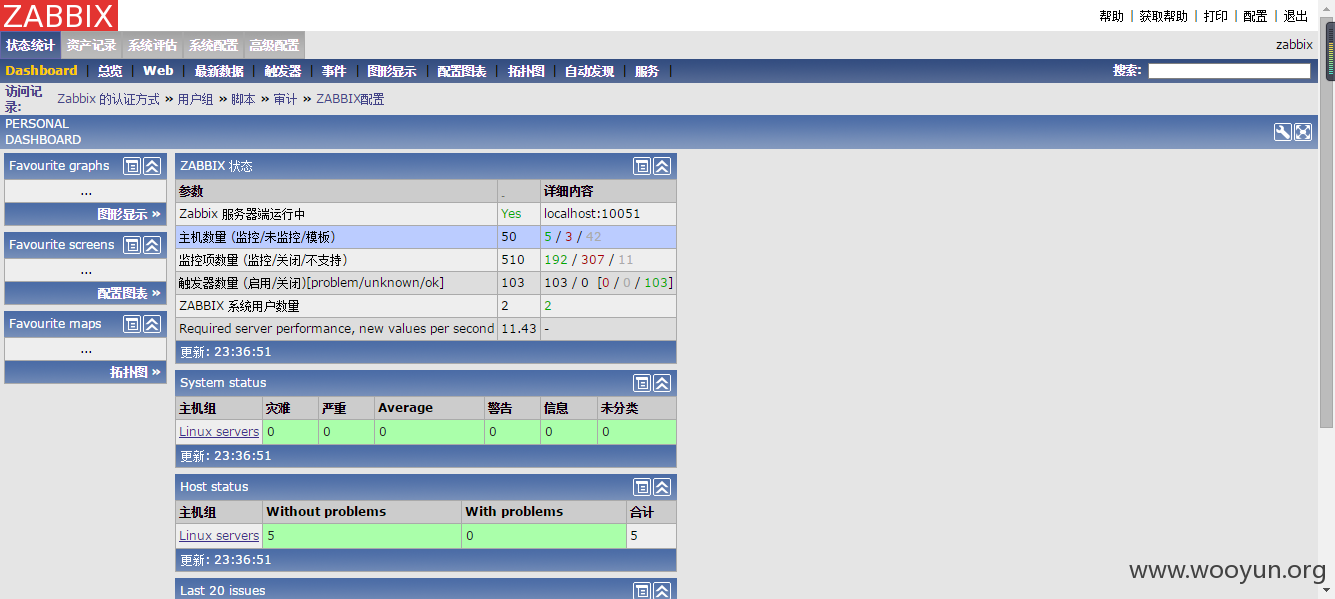Open menu icon of Favourite graphs widget
This screenshot has width=1335, height=599.
coord(132,166)
